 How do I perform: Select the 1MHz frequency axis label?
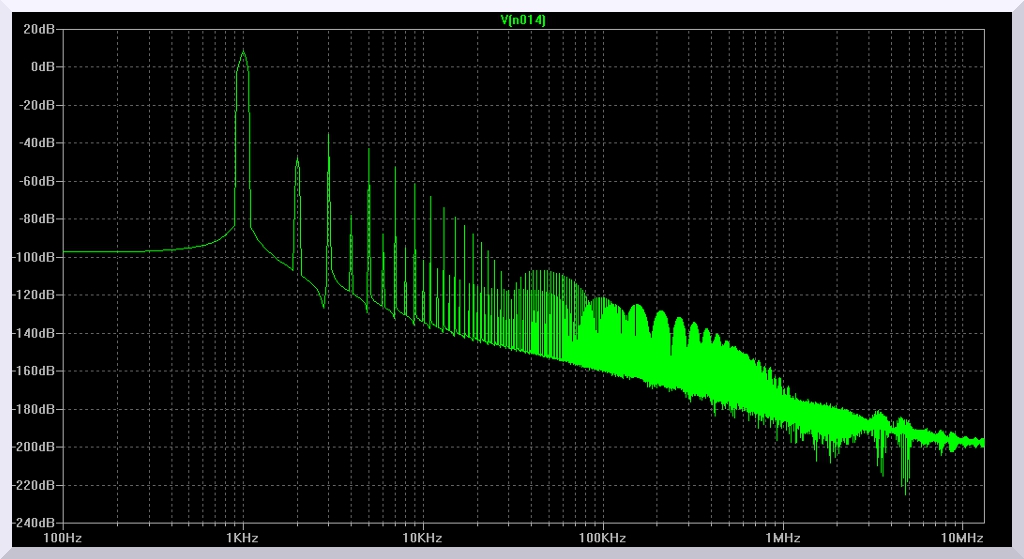tap(782, 538)
